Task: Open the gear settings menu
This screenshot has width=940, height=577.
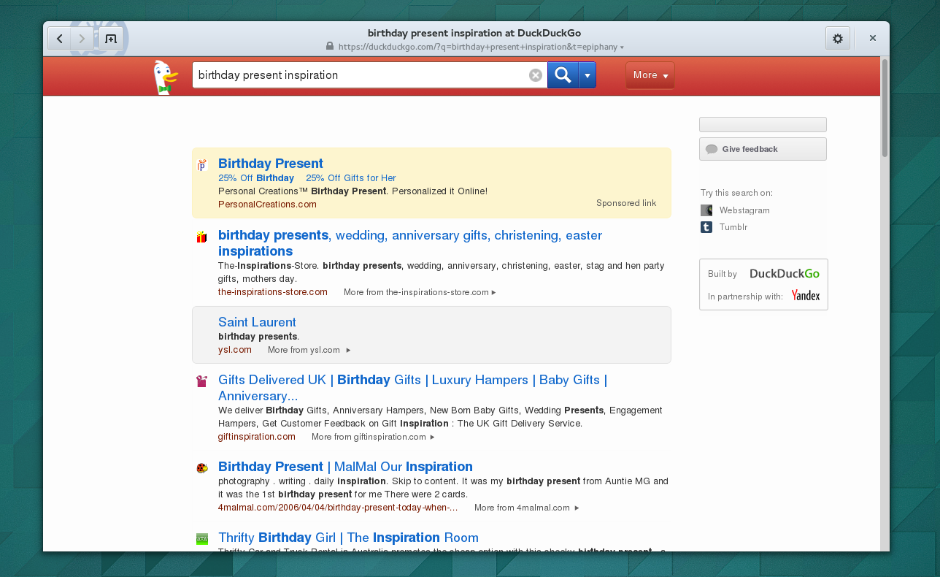Action: point(837,39)
